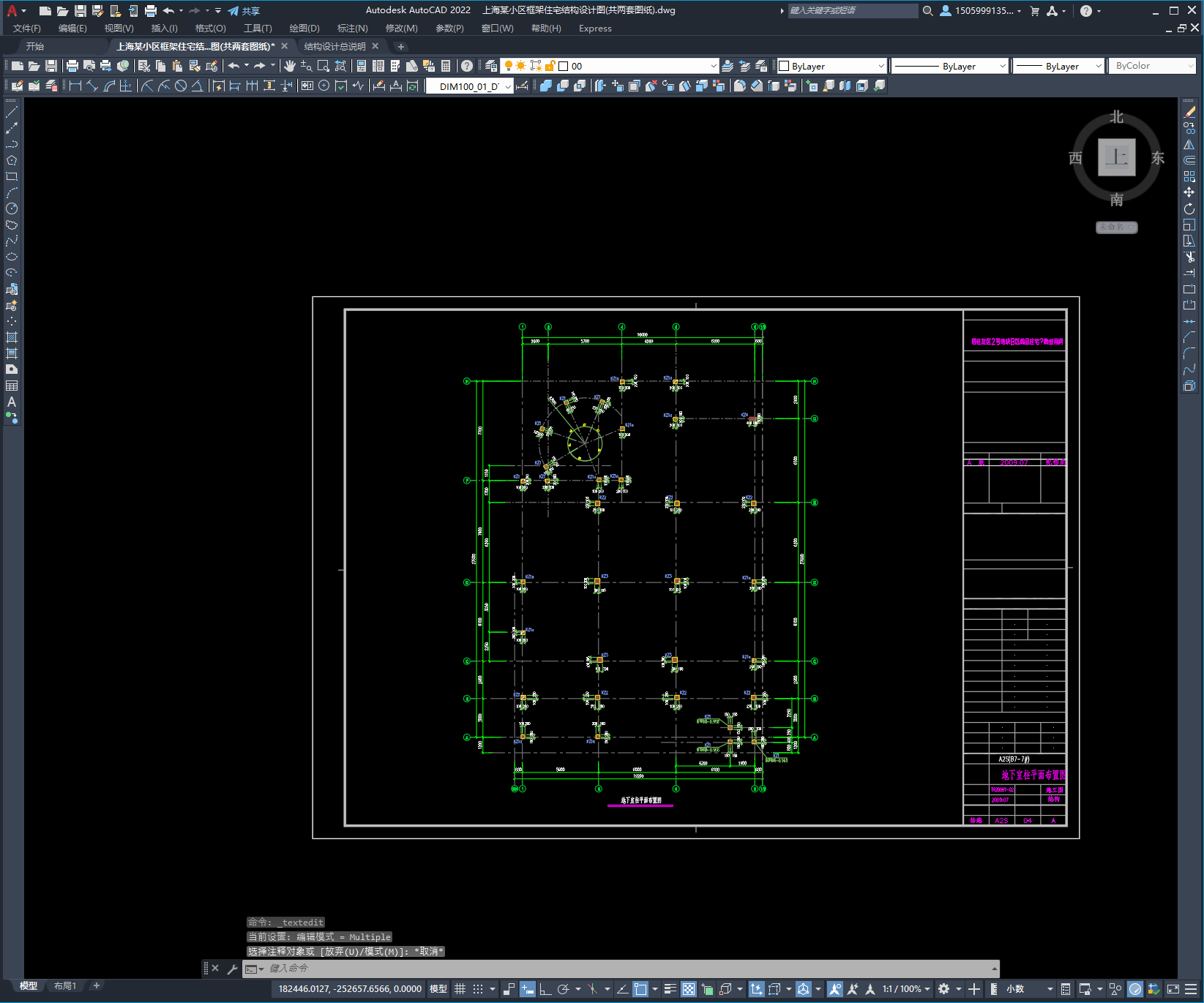Select the Rectangle draw tool

(x=12, y=176)
